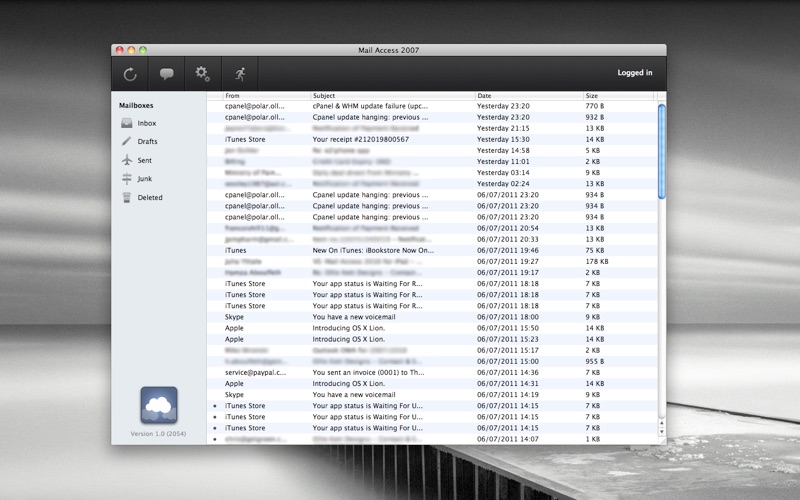Select the PayPal invoice (0001) email

(x=432, y=372)
